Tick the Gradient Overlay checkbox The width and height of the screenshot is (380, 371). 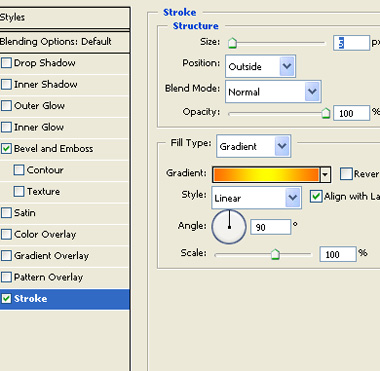click(x=6, y=256)
